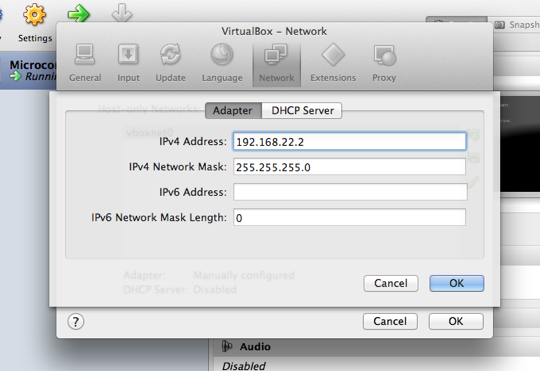Open the Input preferences pane
The height and width of the screenshot is (371, 540).
[x=128, y=63]
